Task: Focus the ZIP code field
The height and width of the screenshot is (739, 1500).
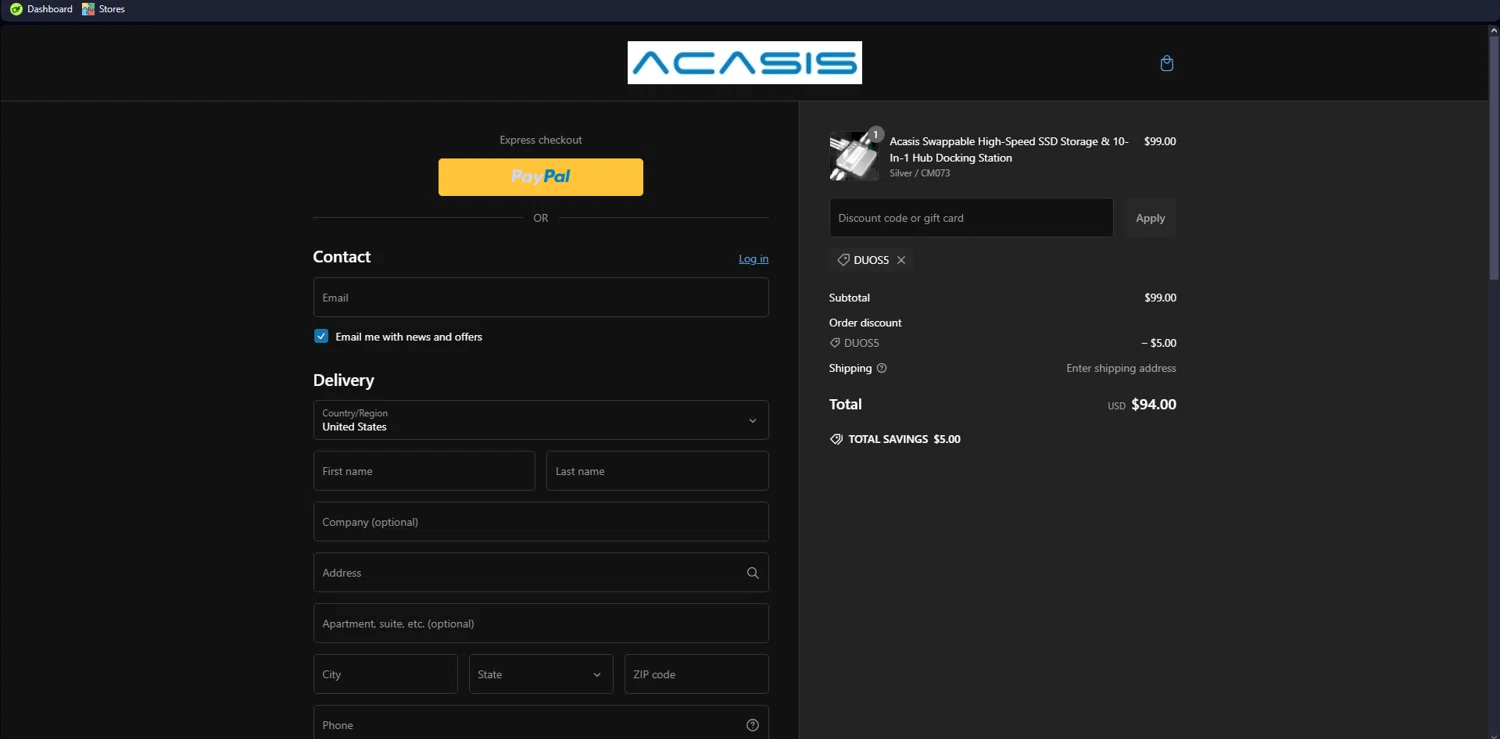Action: [x=696, y=674]
